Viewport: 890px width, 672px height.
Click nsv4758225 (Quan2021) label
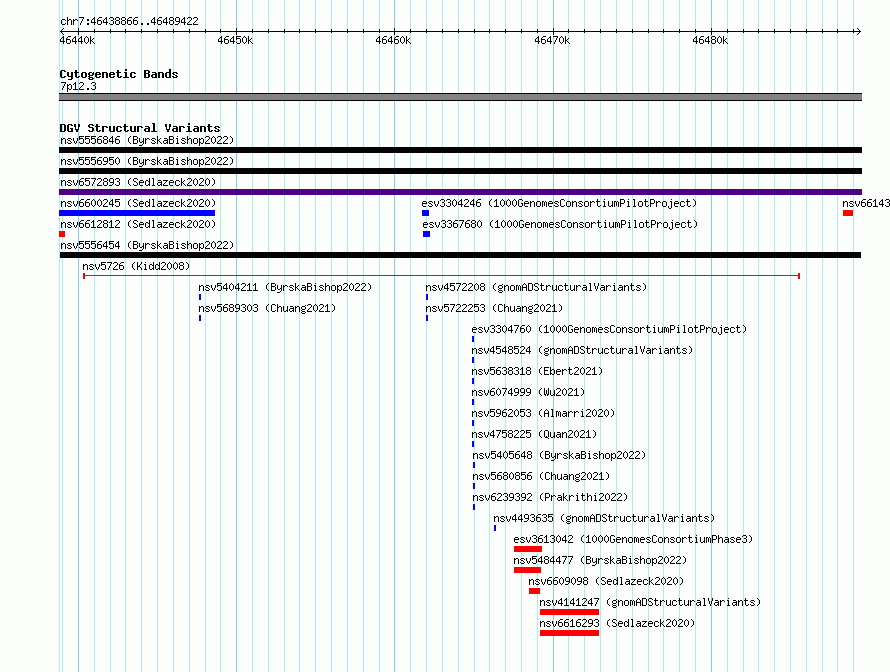click(x=534, y=434)
